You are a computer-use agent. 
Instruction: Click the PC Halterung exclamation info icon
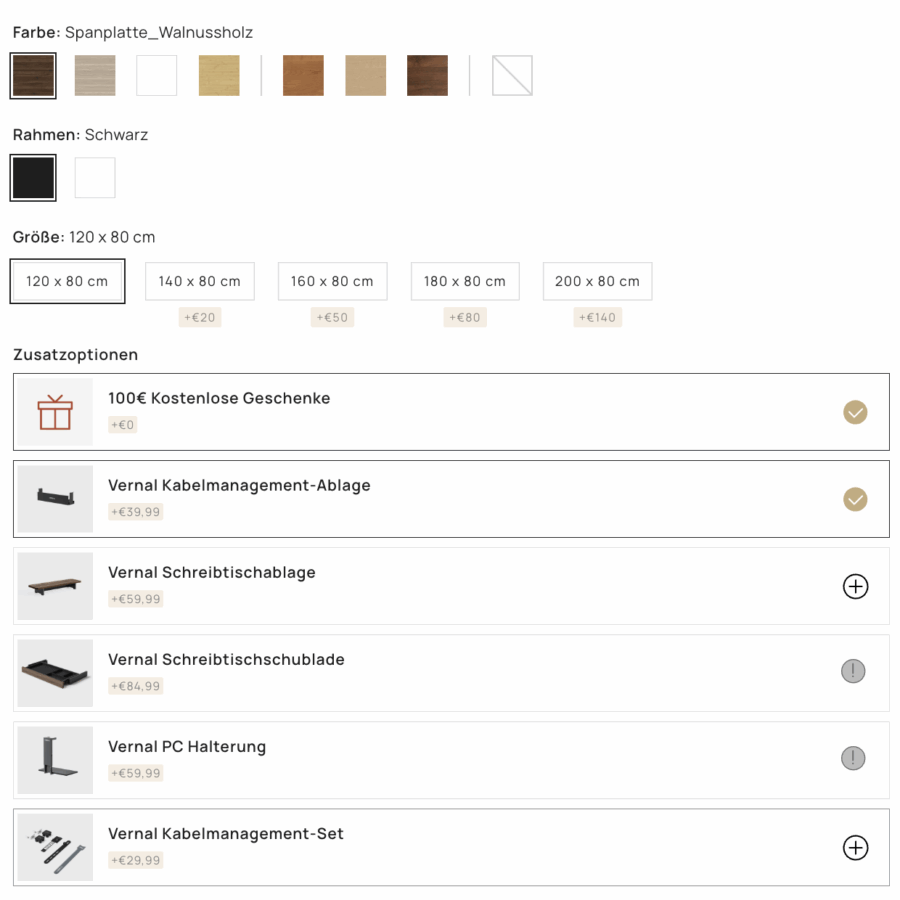(853, 758)
